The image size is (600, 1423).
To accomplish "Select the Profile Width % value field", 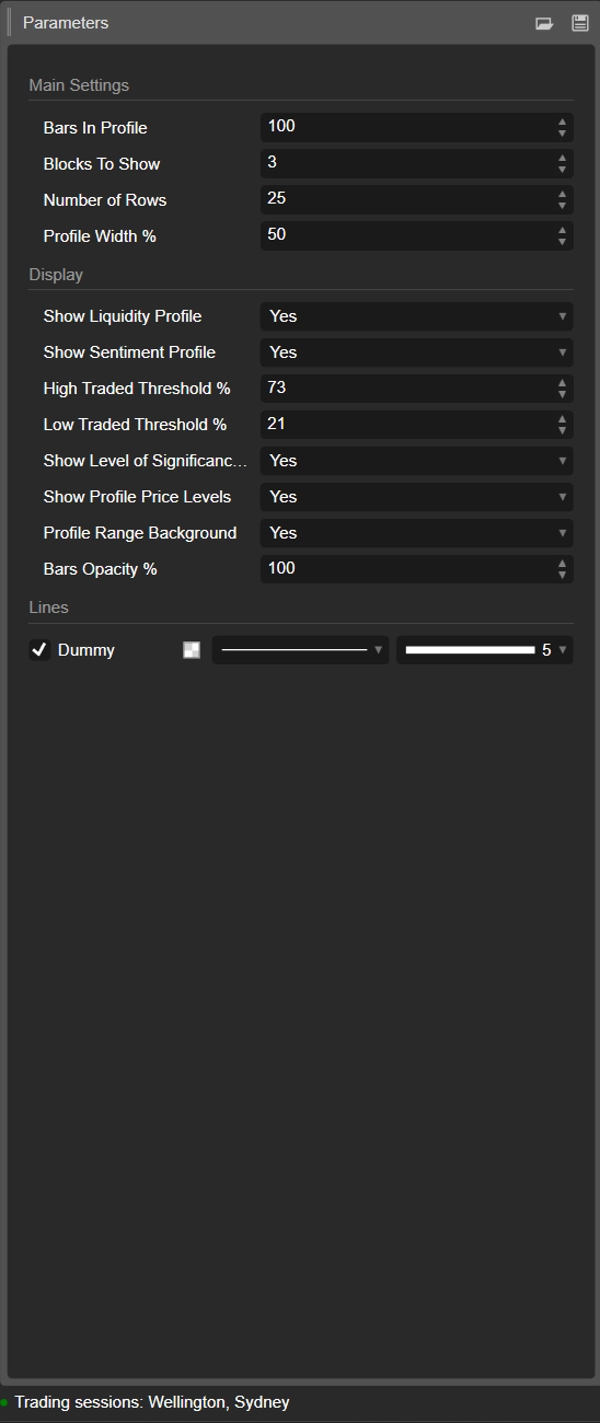I will [400, 236].
